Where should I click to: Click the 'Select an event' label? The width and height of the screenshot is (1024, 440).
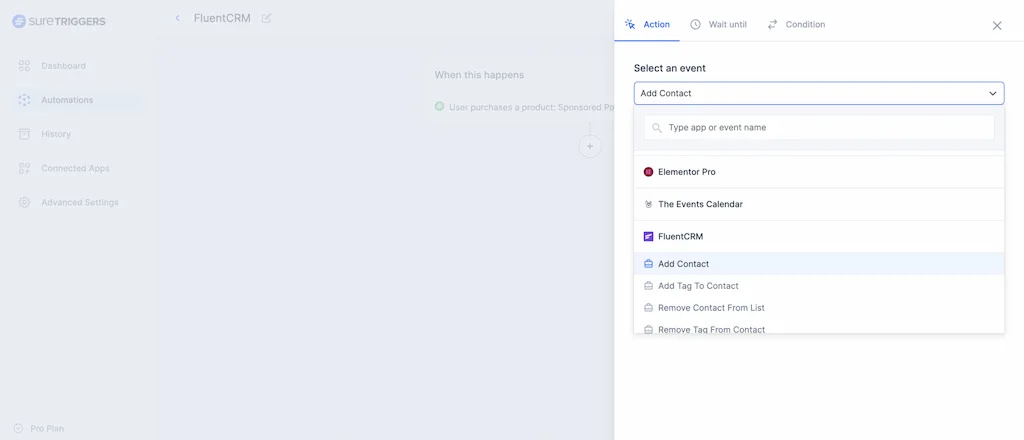[x=669, y=68]
